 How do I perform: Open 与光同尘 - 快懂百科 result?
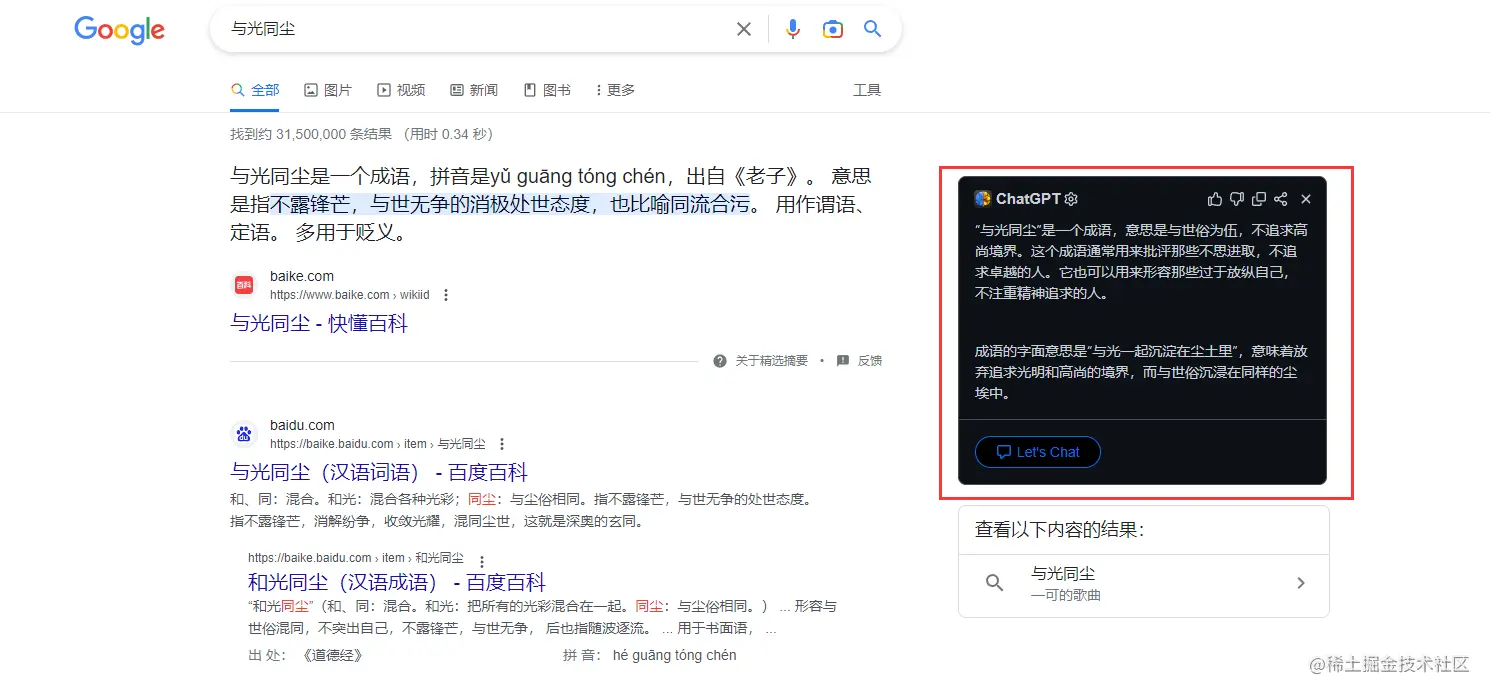(x=319, y=324)
